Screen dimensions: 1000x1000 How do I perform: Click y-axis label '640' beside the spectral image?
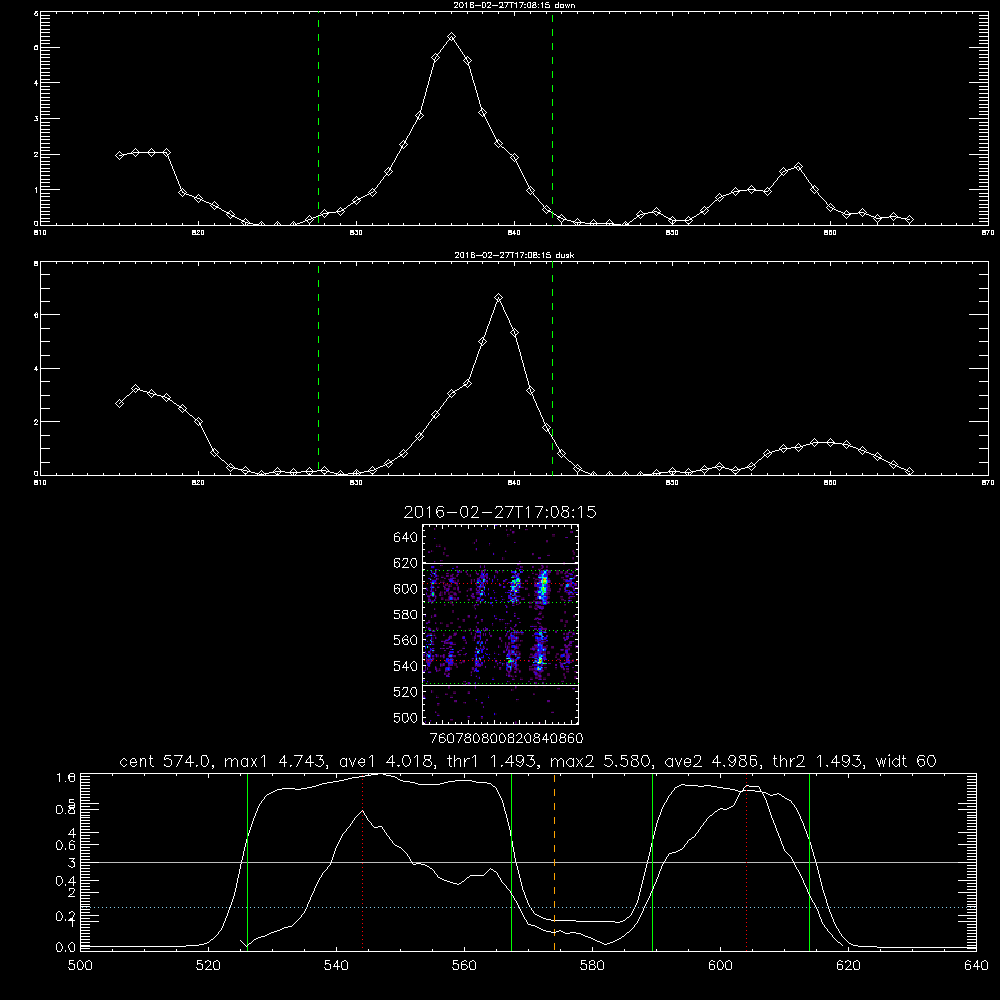click(x=406, y=538)
